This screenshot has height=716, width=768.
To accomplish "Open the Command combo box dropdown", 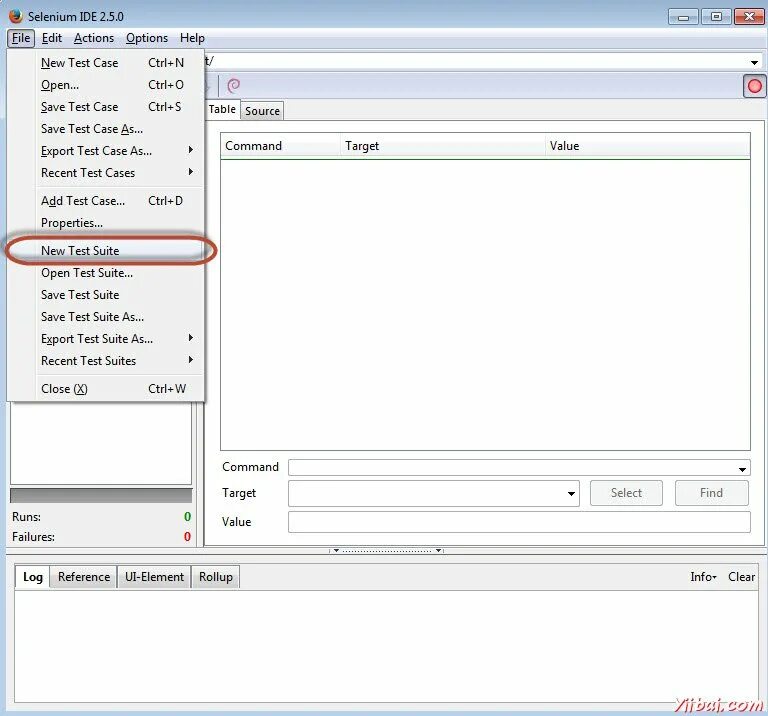I will [742, 469].
